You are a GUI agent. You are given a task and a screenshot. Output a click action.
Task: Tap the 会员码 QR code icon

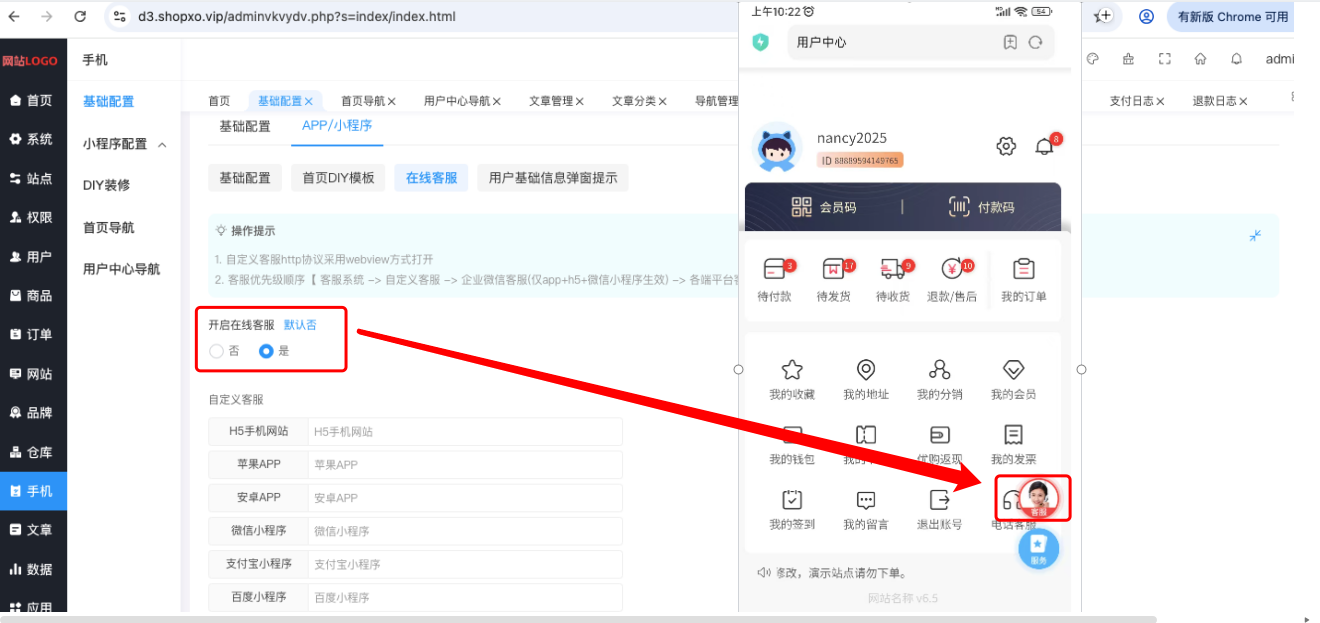click(802, 207)
